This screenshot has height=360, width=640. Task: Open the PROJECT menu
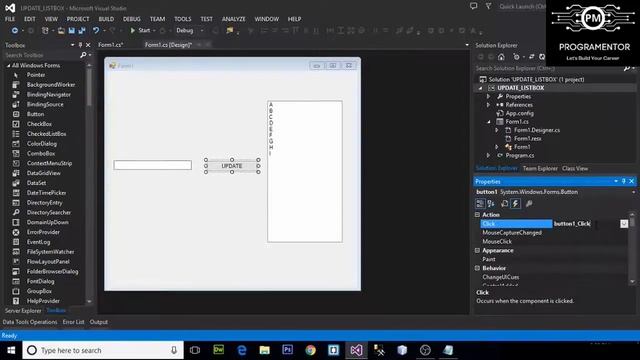pyautogui.click(x=78, y=19)
